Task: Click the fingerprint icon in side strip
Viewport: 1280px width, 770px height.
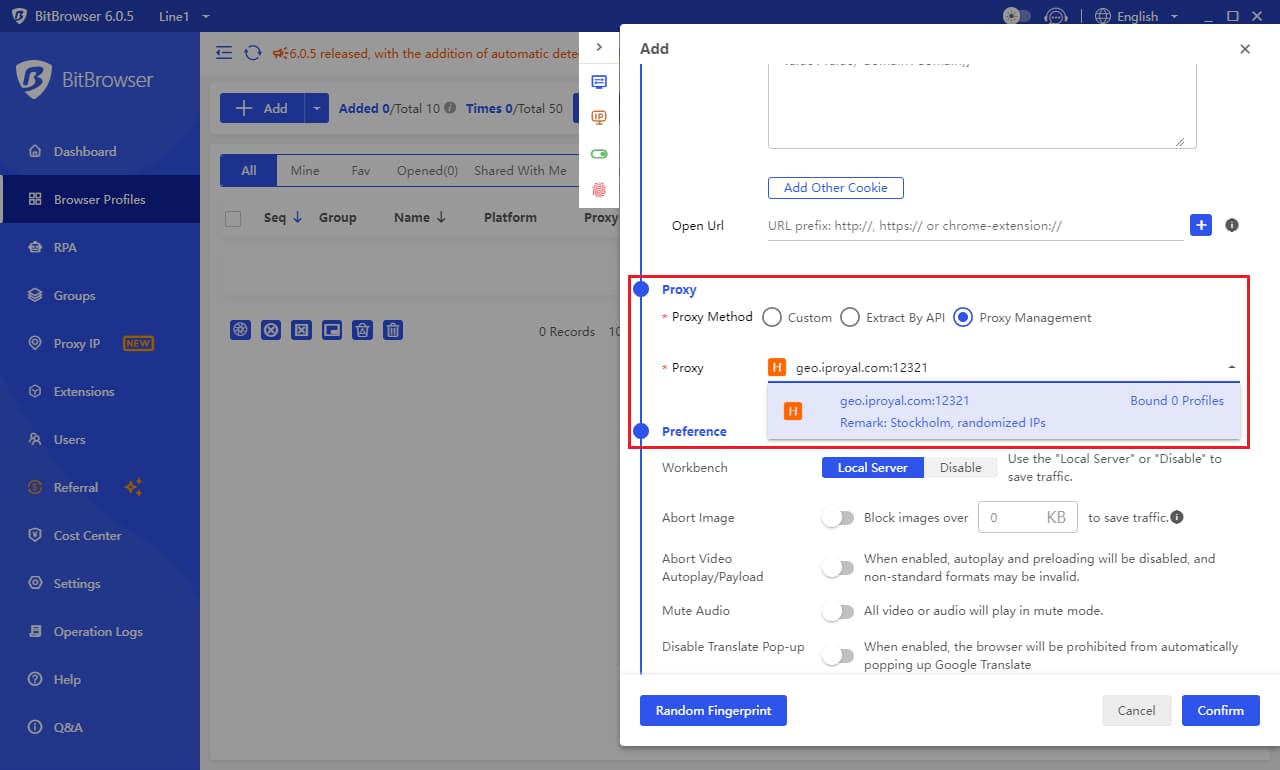Action: pyautogui.click(x=599, y=189)
